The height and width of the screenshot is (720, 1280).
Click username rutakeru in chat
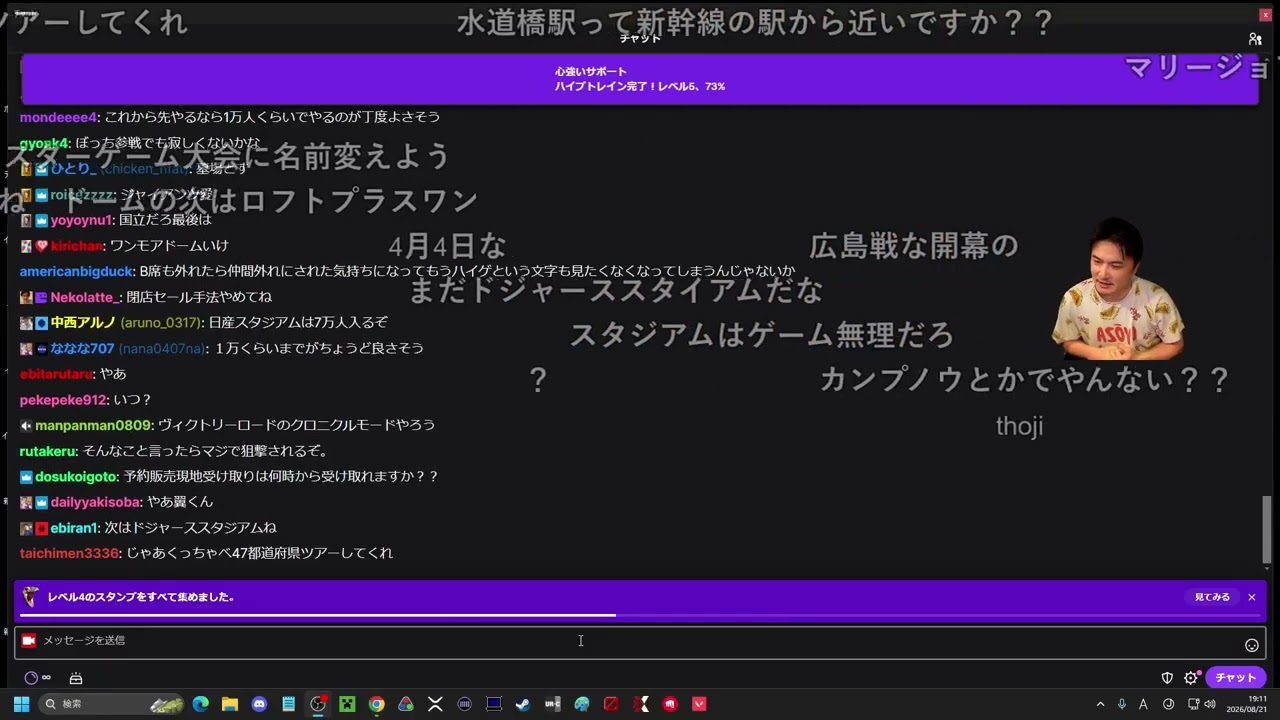[48, 451]
